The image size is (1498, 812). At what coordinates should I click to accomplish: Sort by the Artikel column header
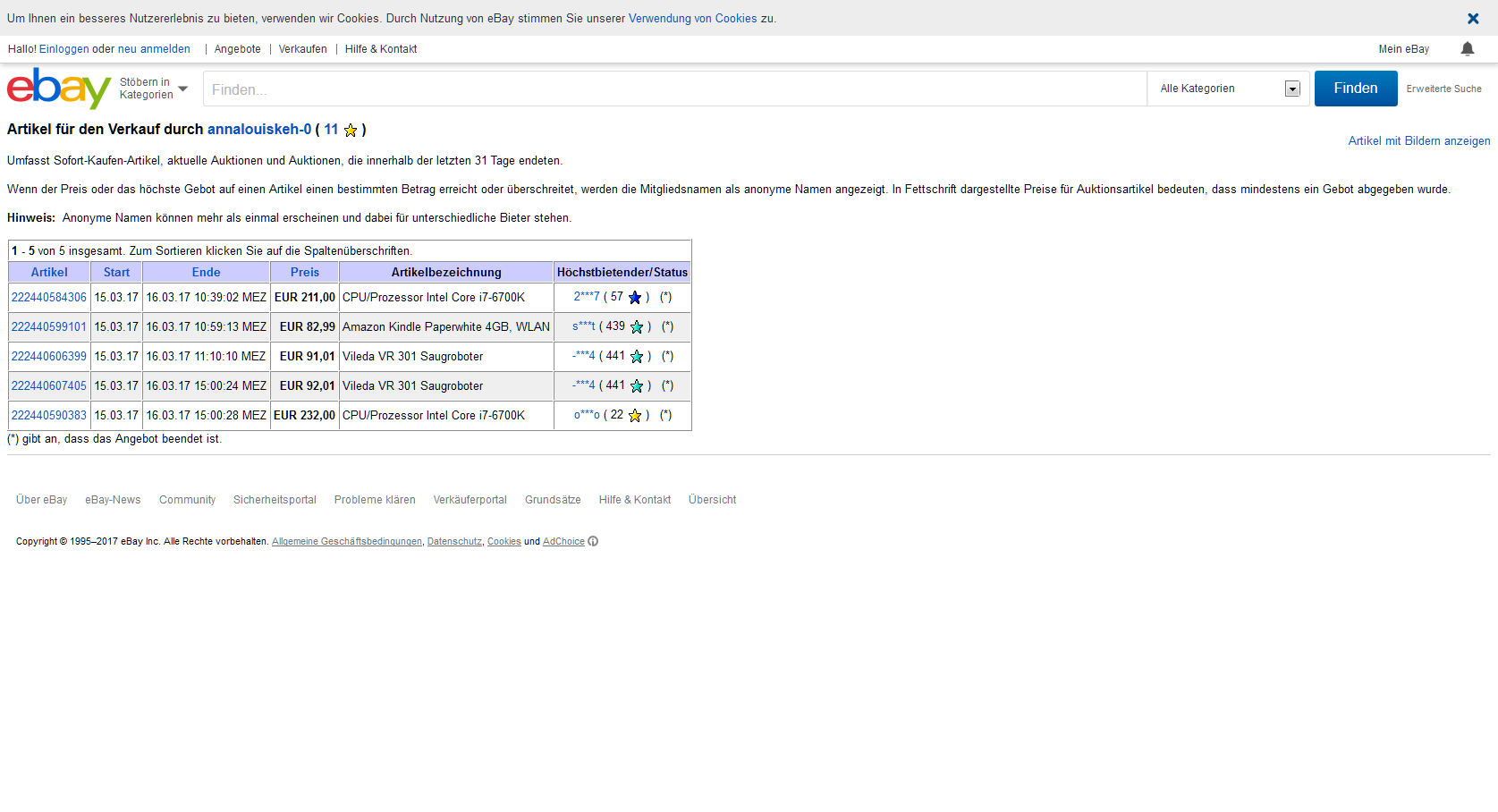(49, 273)
